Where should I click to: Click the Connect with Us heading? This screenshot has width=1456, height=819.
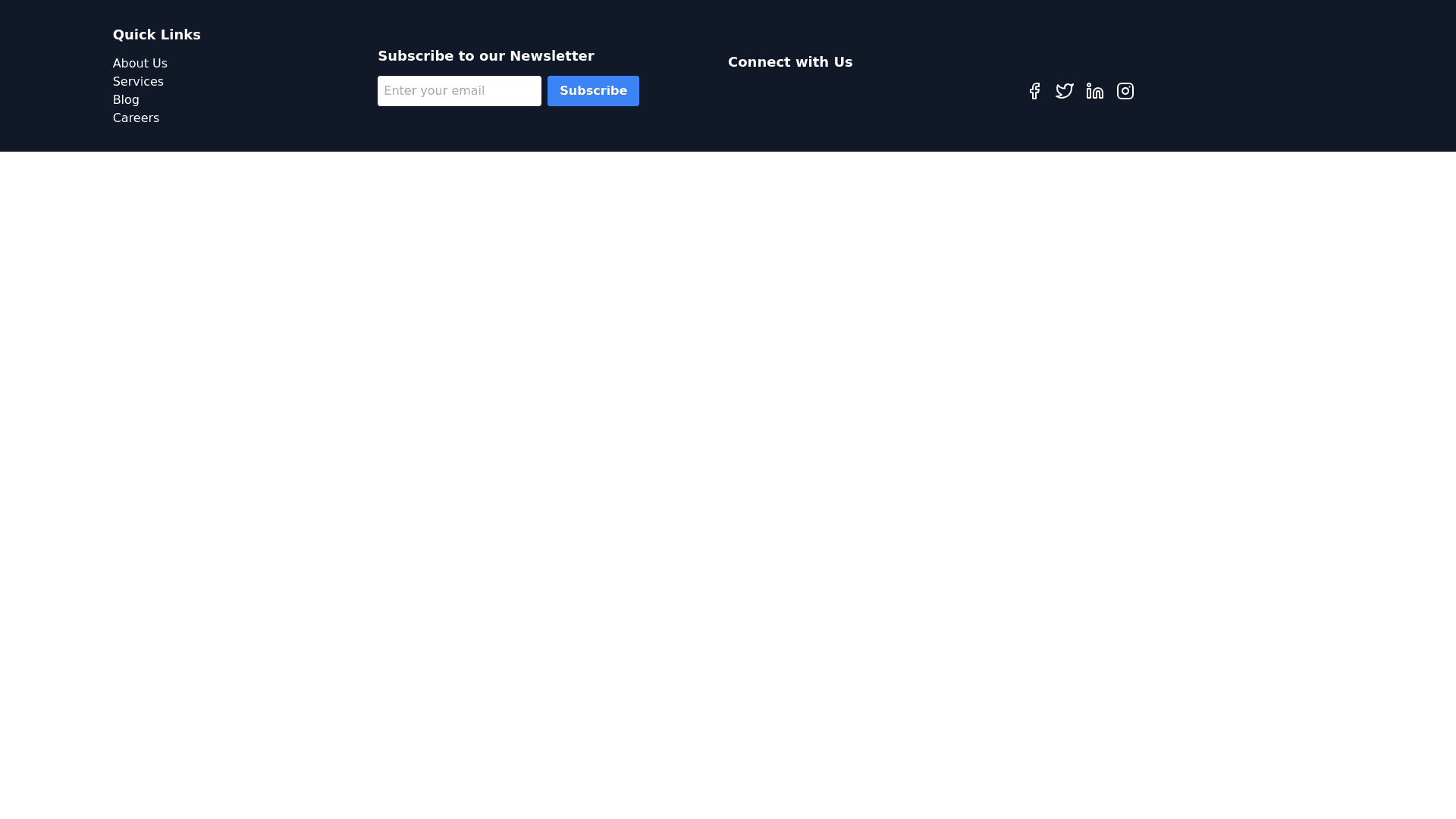pyautogui.click(x=790, y=62)
